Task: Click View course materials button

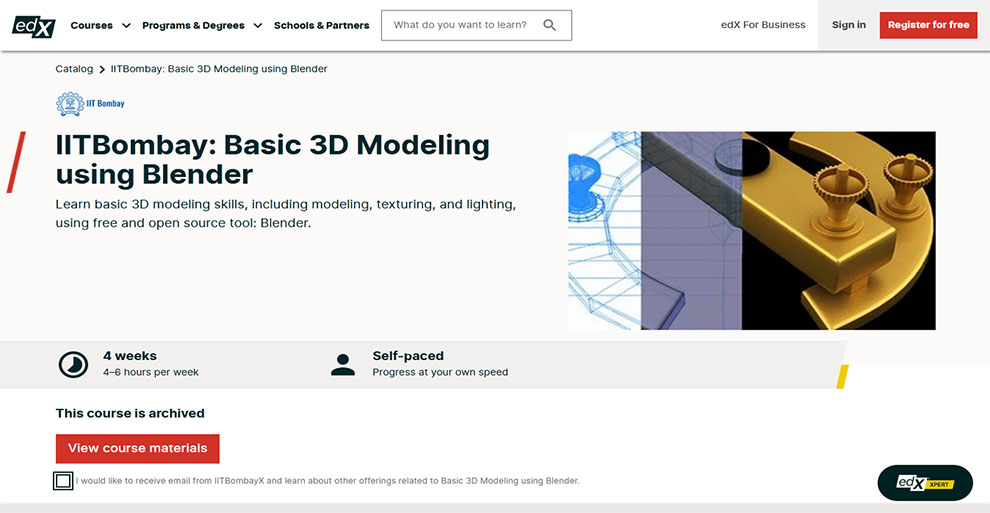Action: click(x=137, y=448)
